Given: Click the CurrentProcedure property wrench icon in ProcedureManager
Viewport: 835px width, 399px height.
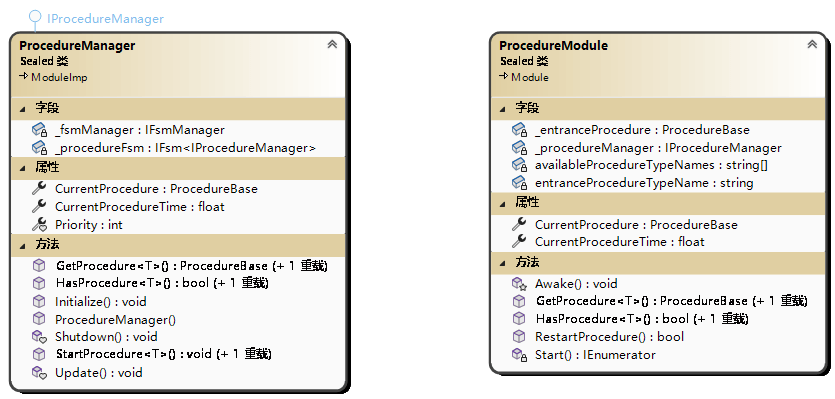Looking at the screenshot, I should point(39,189).
